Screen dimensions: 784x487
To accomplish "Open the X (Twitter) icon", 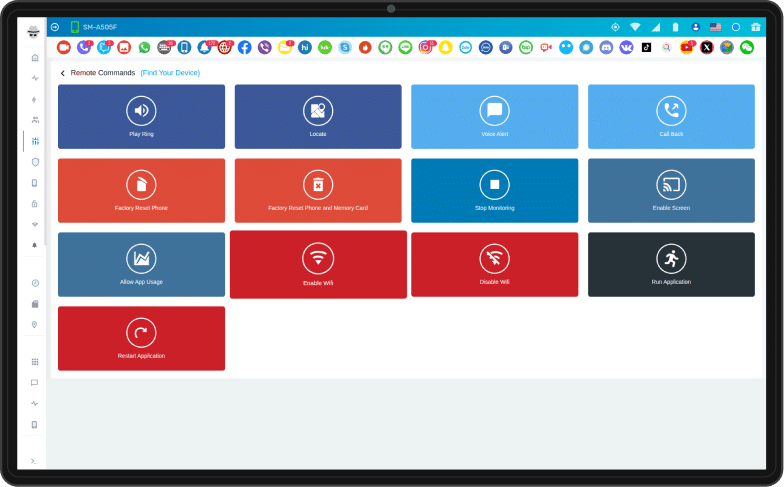I will tap(706, 48).
